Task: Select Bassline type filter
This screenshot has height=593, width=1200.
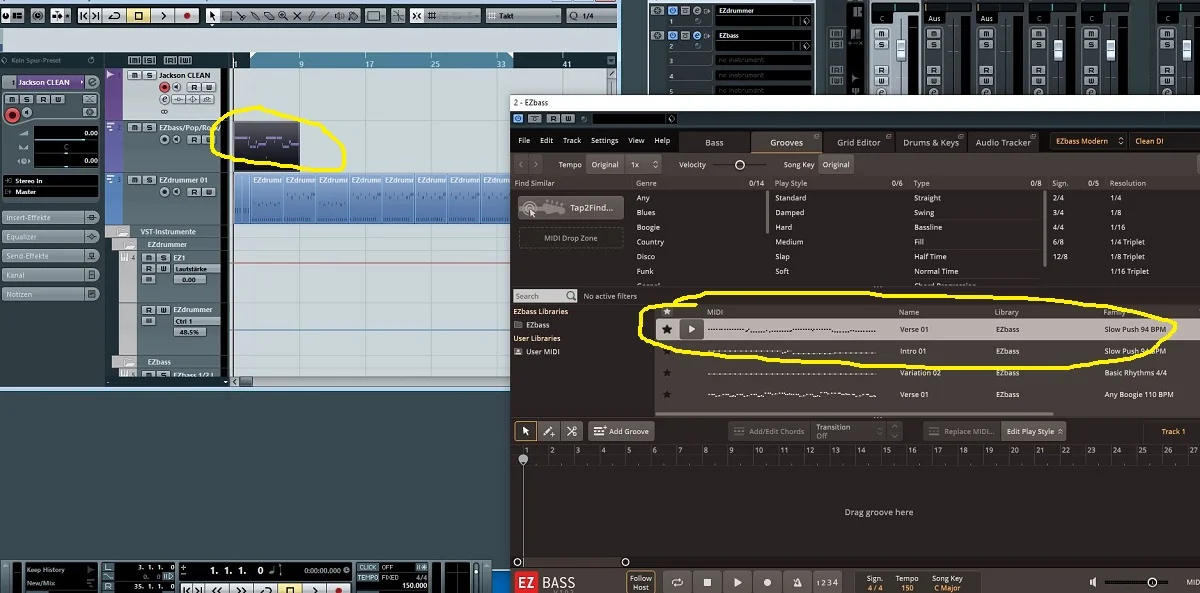Action: tap(928, 227)
